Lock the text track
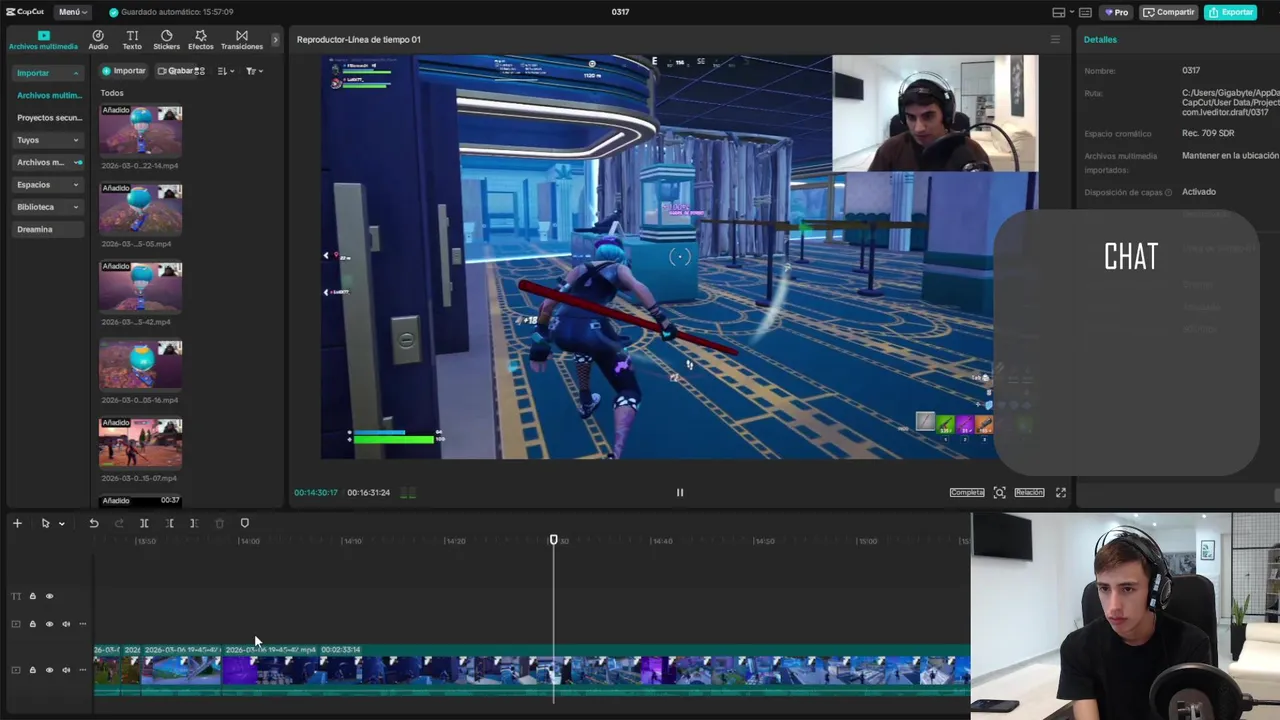 [32, 596]
